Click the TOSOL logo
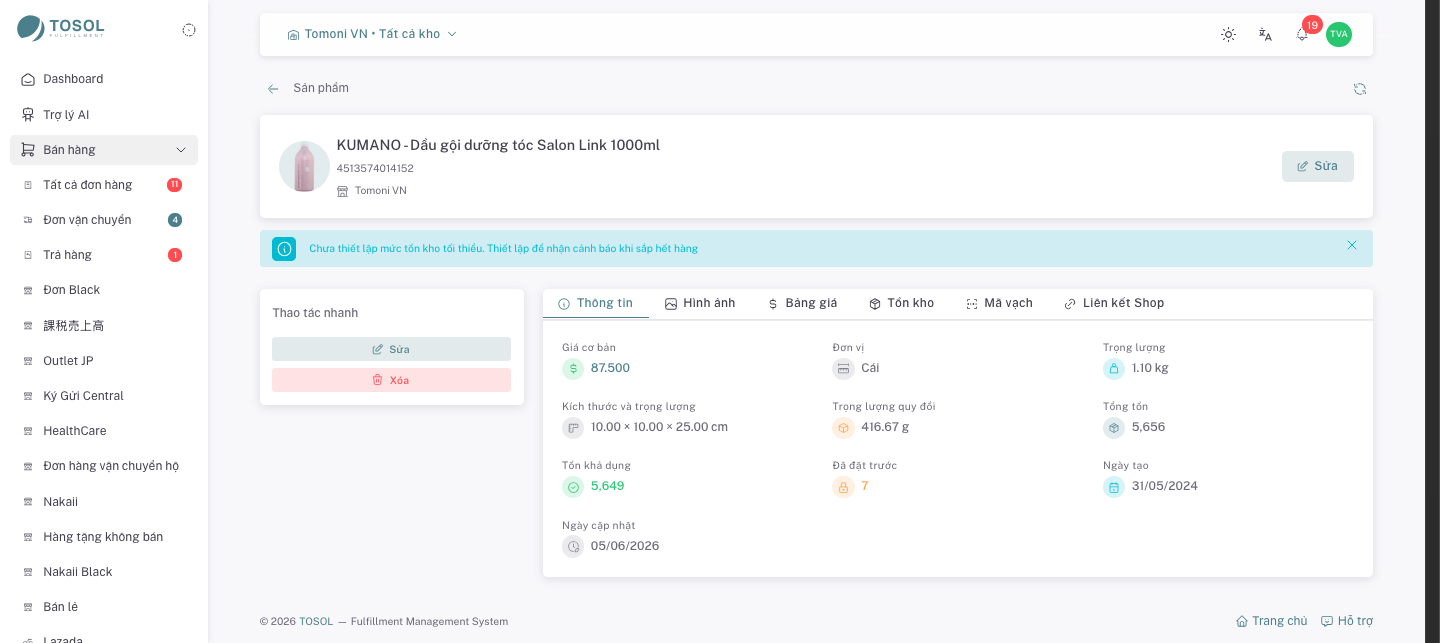 tap(61, 28)
